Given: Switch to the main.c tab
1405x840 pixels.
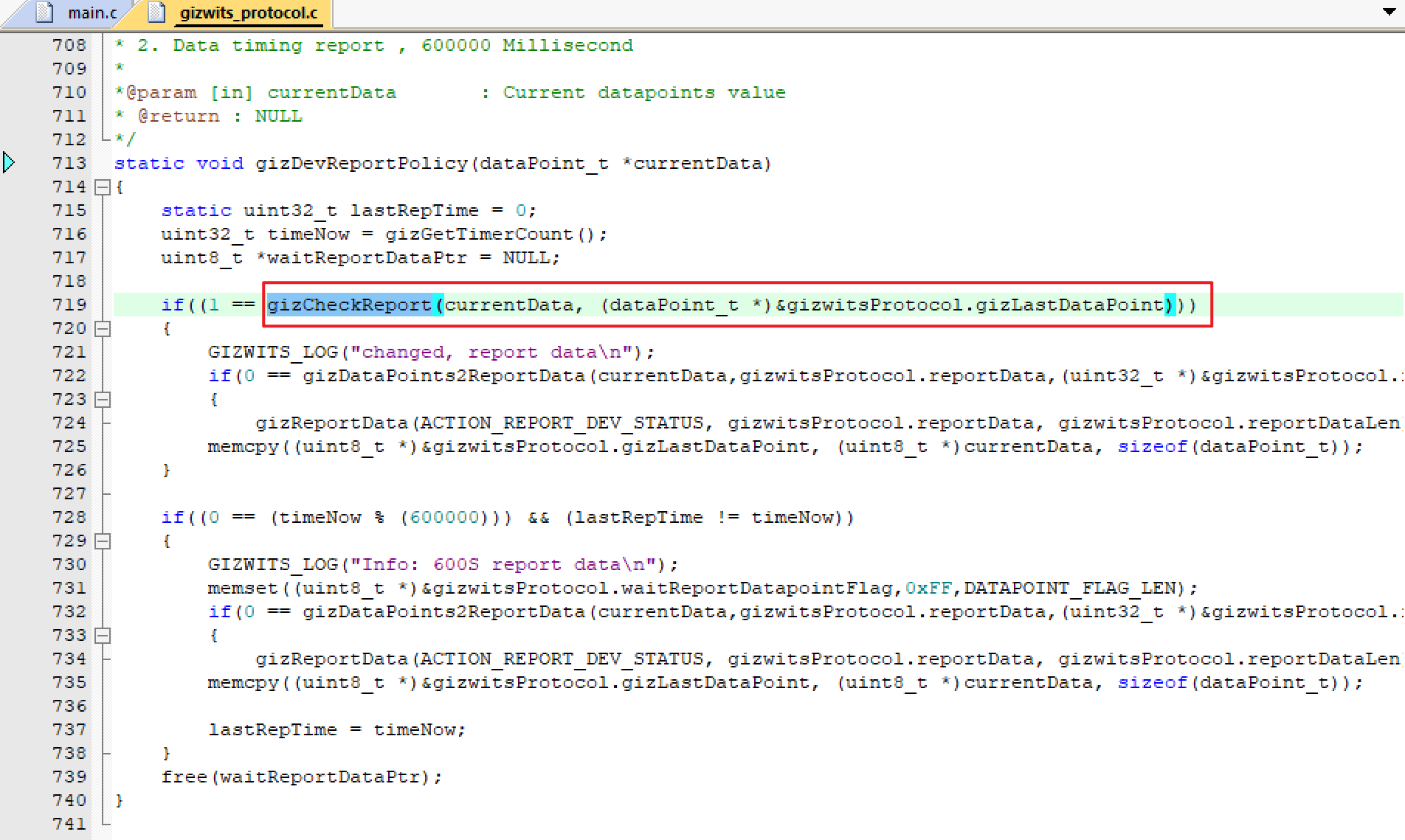Looking at the screenshot, I should tap(92, 13).
